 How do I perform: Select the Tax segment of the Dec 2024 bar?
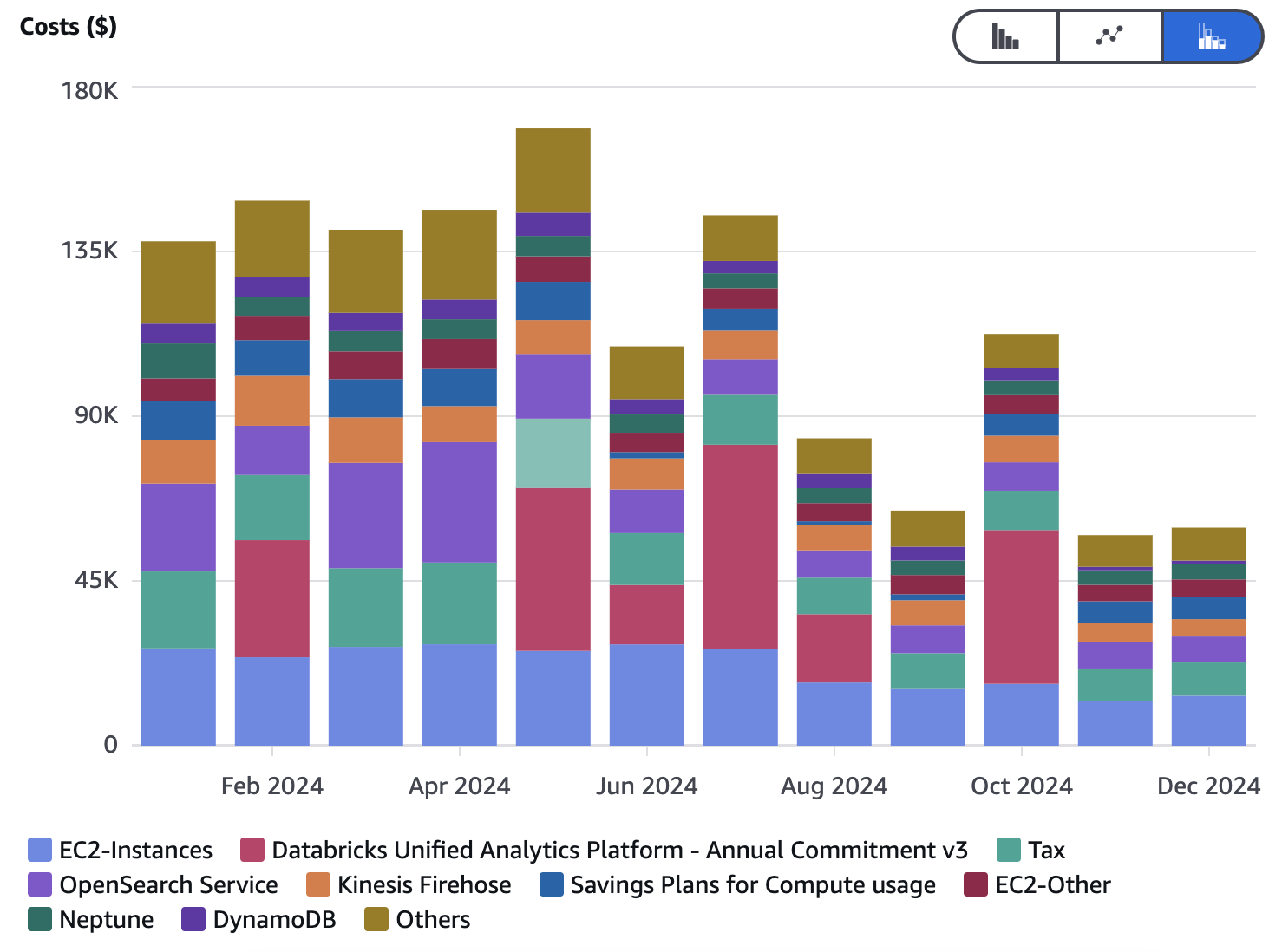coord(1209,679)
